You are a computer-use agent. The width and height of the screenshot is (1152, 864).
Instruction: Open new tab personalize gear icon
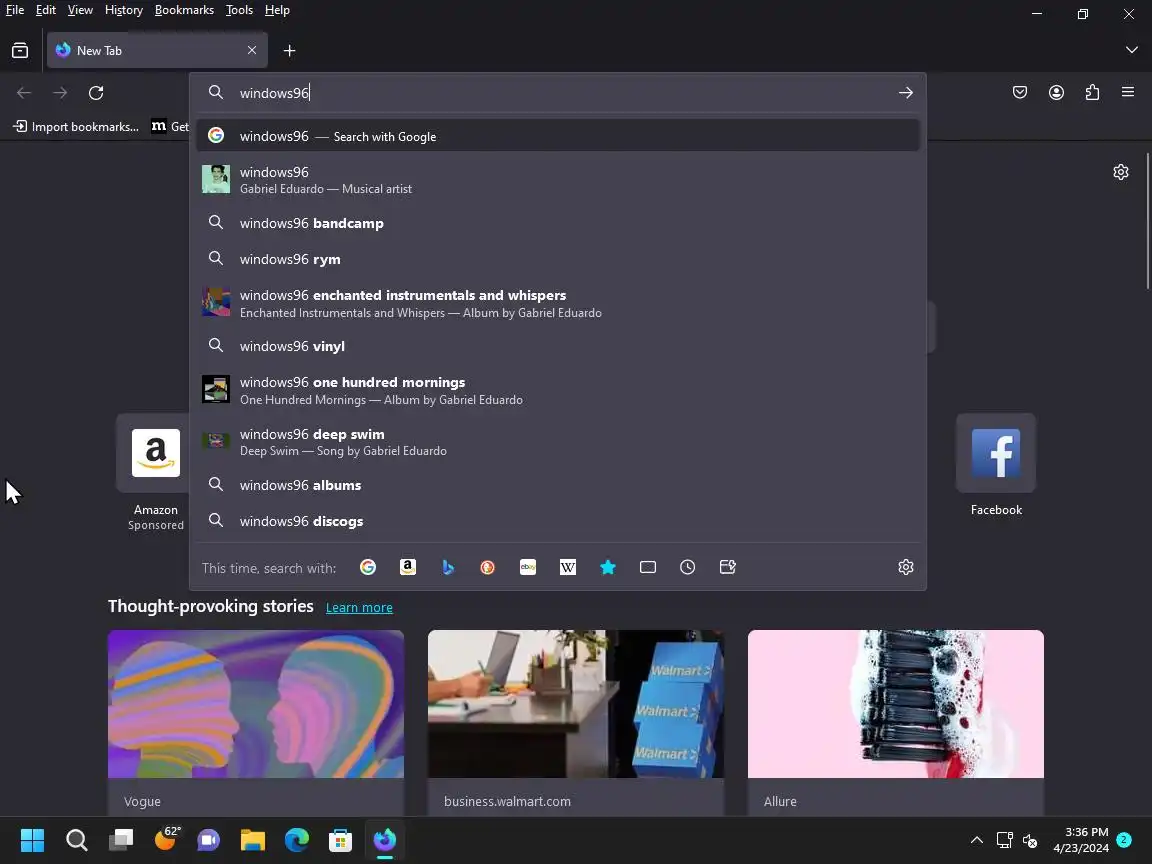[1120, 172]
